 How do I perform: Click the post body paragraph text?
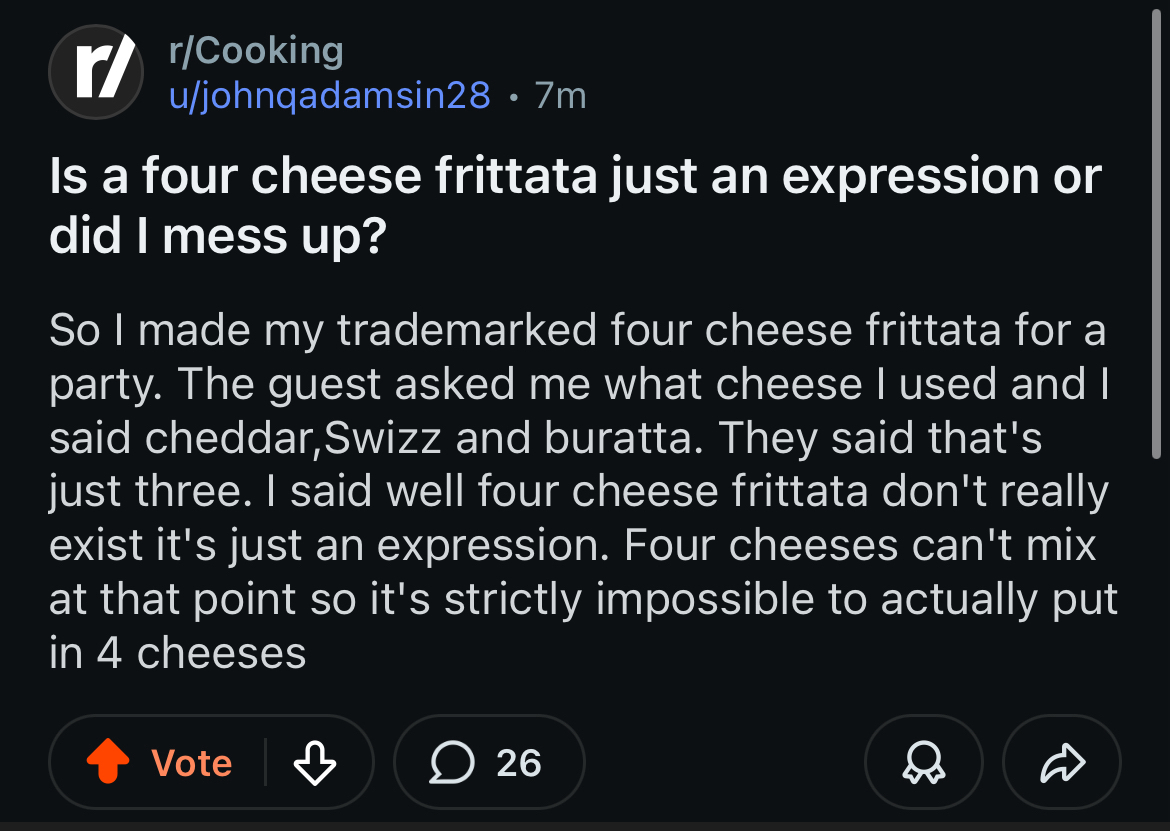pyautogui.click(x=580, y=490)
